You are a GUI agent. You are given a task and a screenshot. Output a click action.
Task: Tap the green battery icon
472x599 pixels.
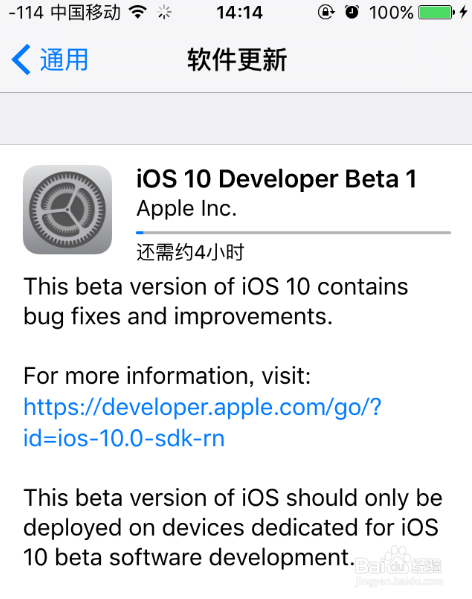436,12
